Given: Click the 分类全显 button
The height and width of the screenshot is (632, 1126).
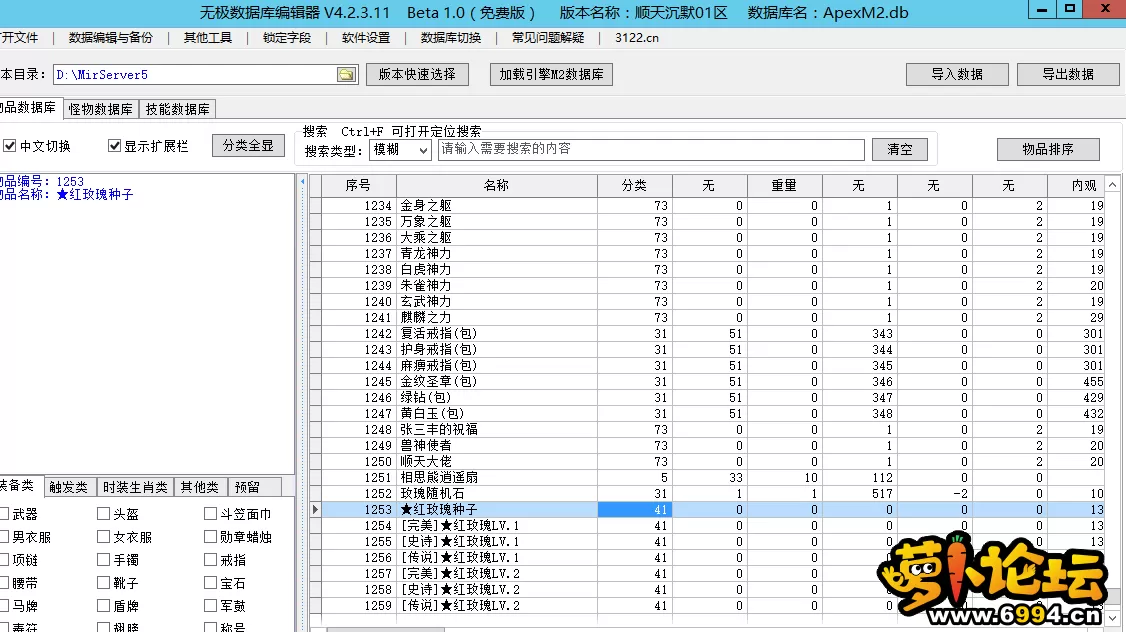Looking at the screenshot, I should pyautogui.click(x=248, y=146).
